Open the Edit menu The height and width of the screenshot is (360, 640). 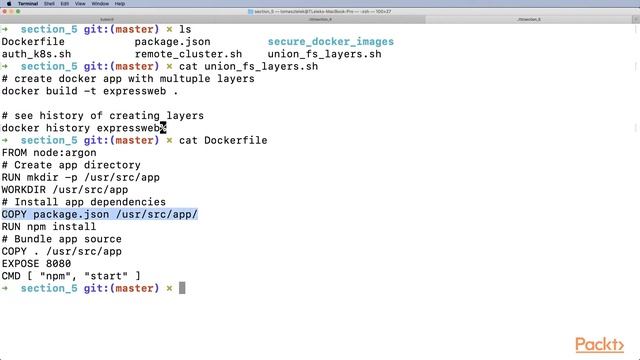coord(64,4)
